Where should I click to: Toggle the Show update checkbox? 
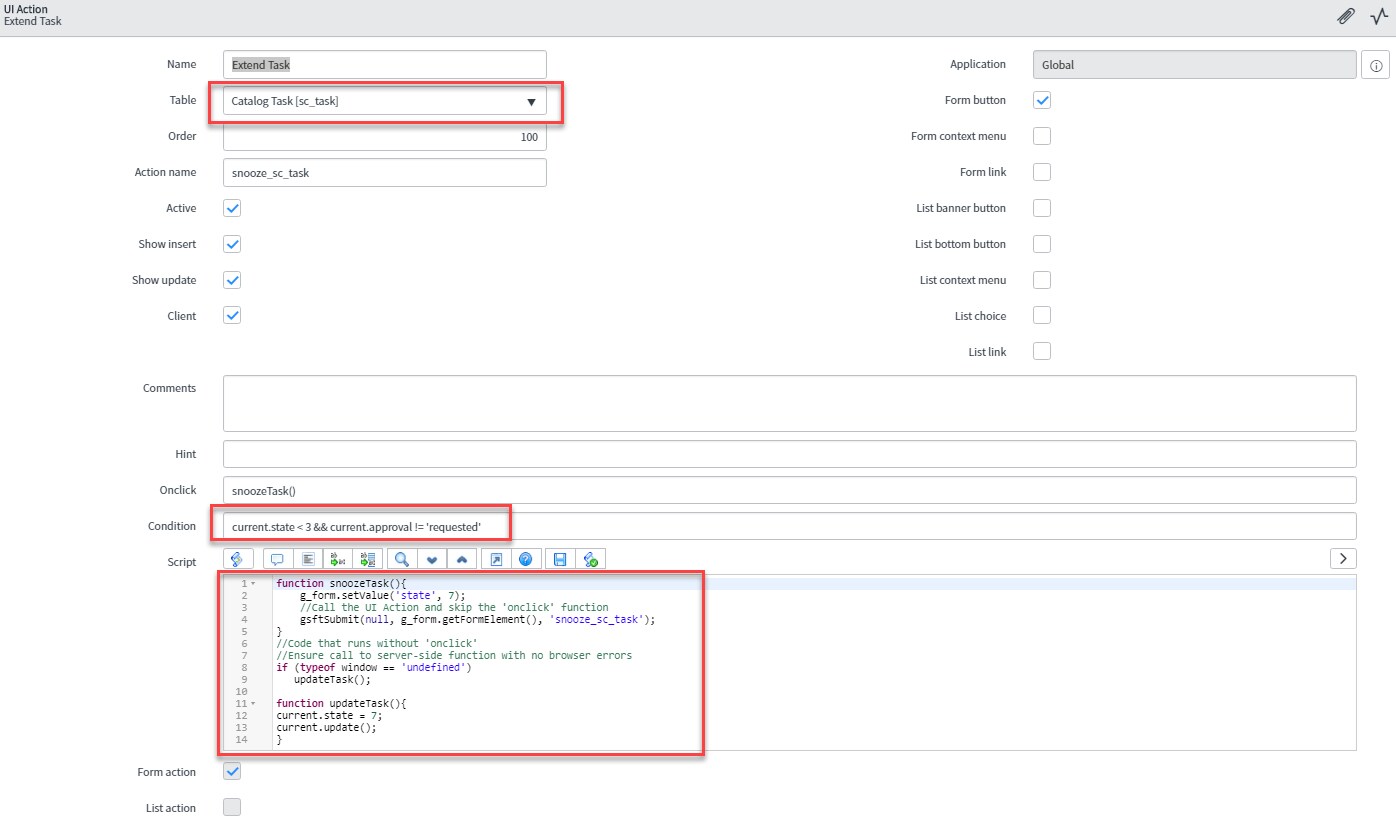tap(232, 280)
